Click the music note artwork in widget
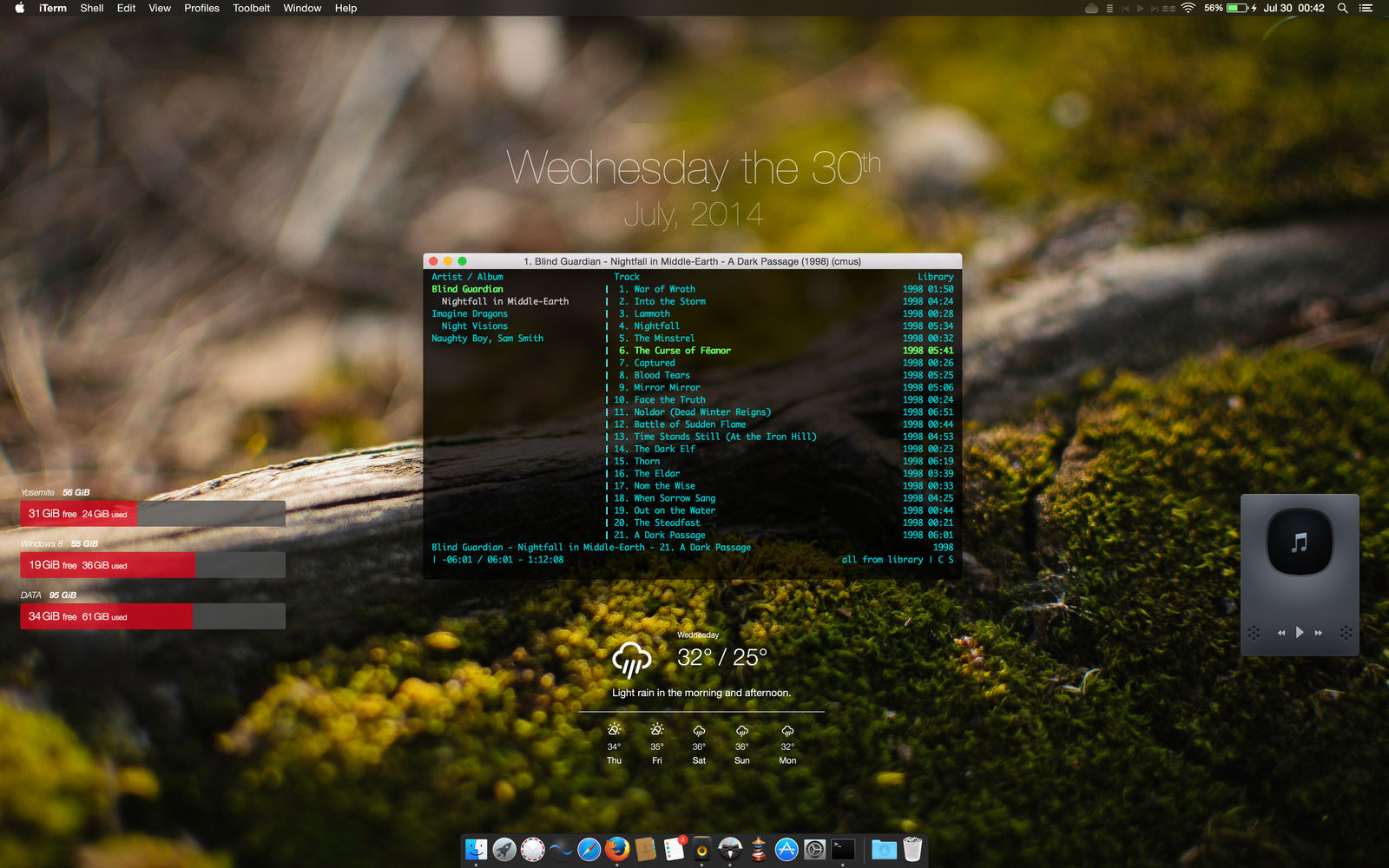 coord(1300,542)
